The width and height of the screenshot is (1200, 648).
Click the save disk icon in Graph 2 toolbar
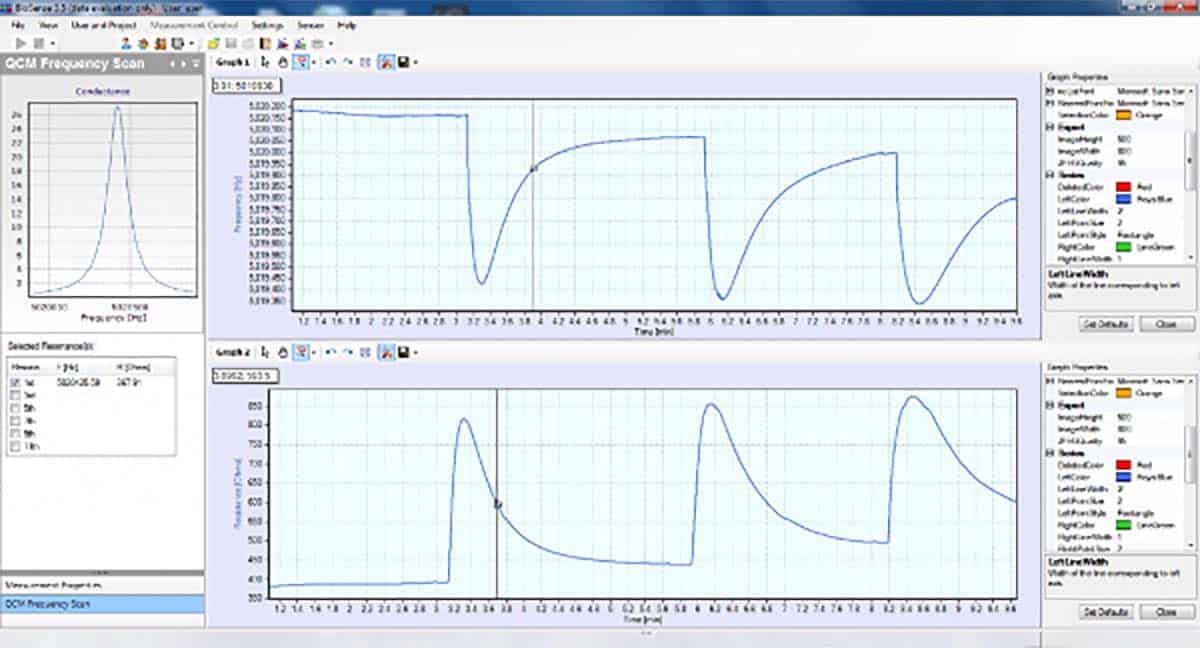click(x=402, y=352)
